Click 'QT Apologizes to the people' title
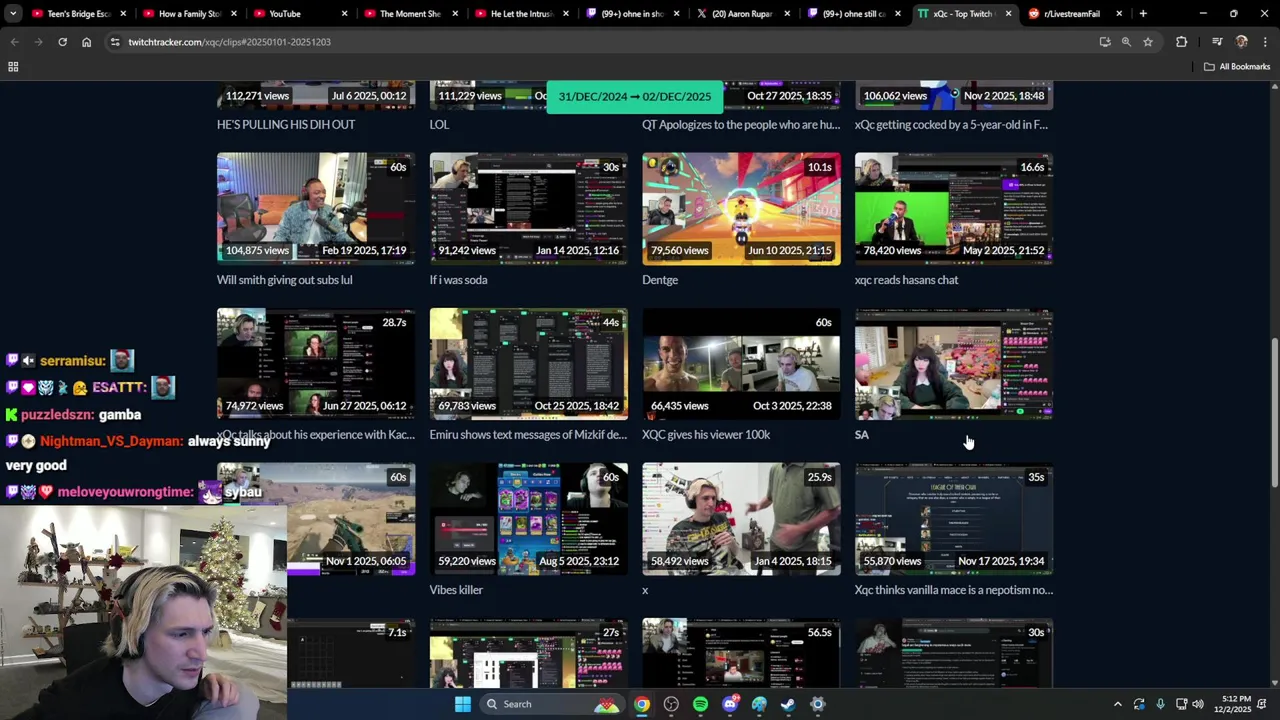1280x720 pixels. pos(741,125)
